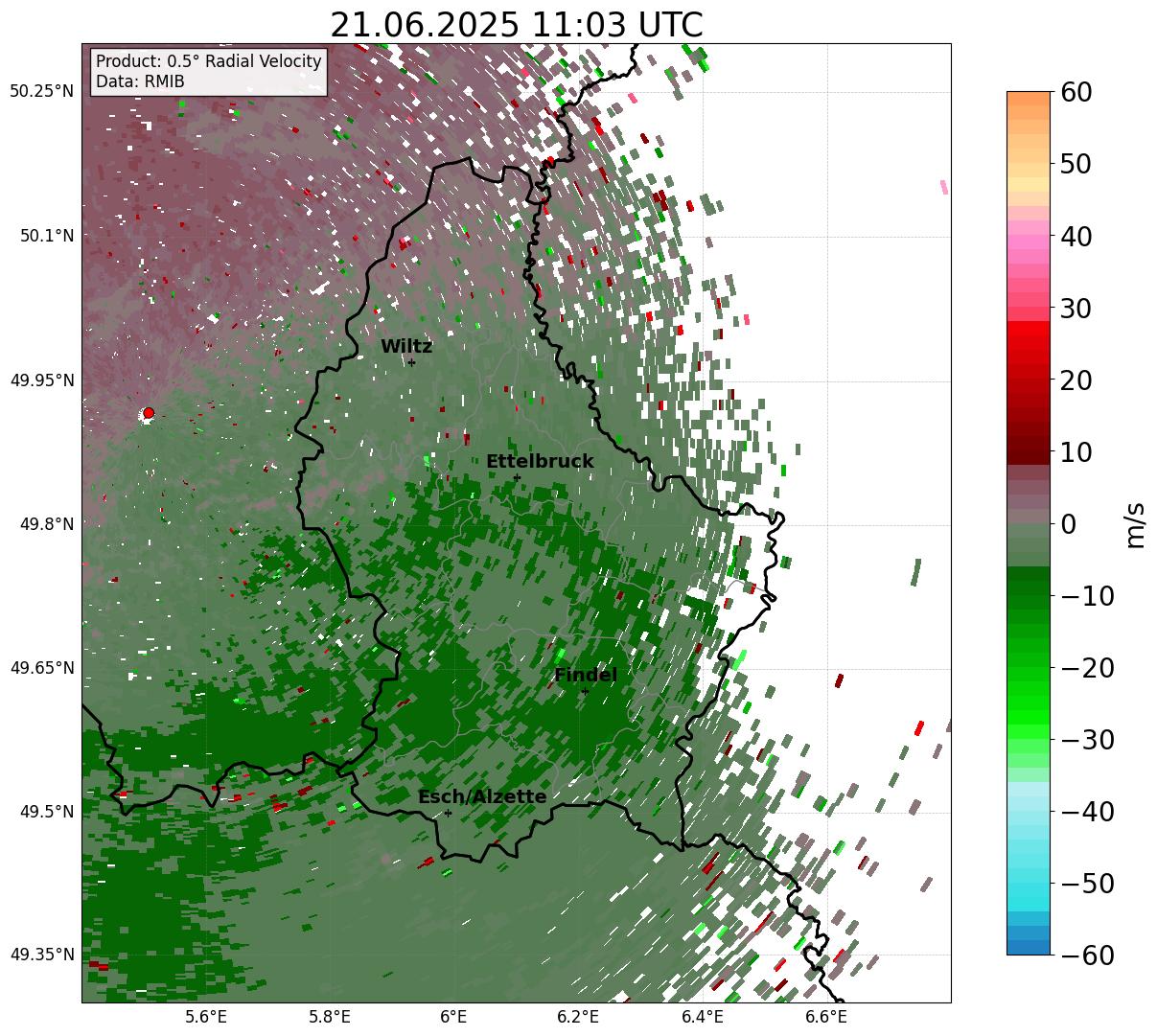Click the 30 tick label on colorbar

[x=1076, y=309]
